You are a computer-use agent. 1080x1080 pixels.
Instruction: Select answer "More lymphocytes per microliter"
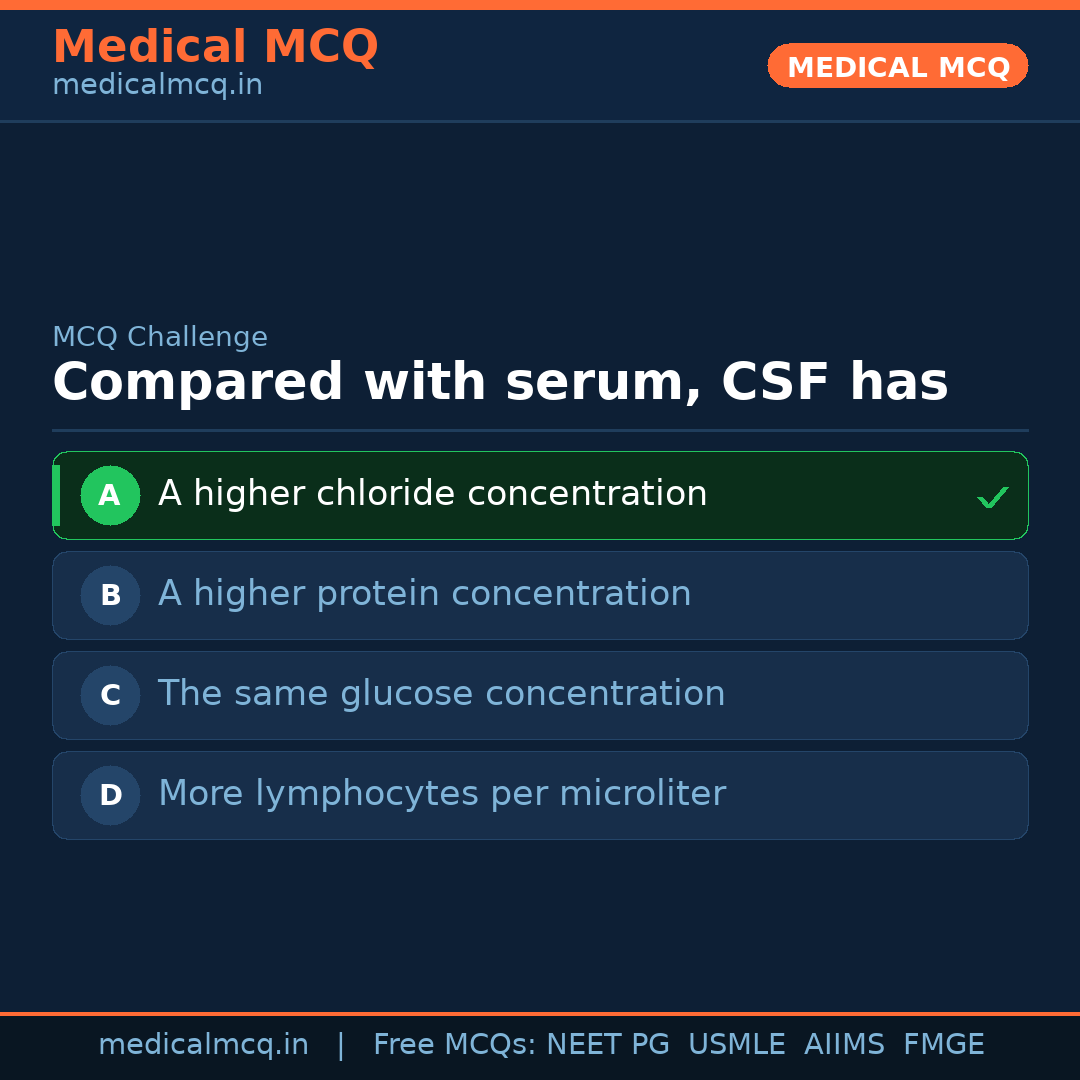click(441, 794)
